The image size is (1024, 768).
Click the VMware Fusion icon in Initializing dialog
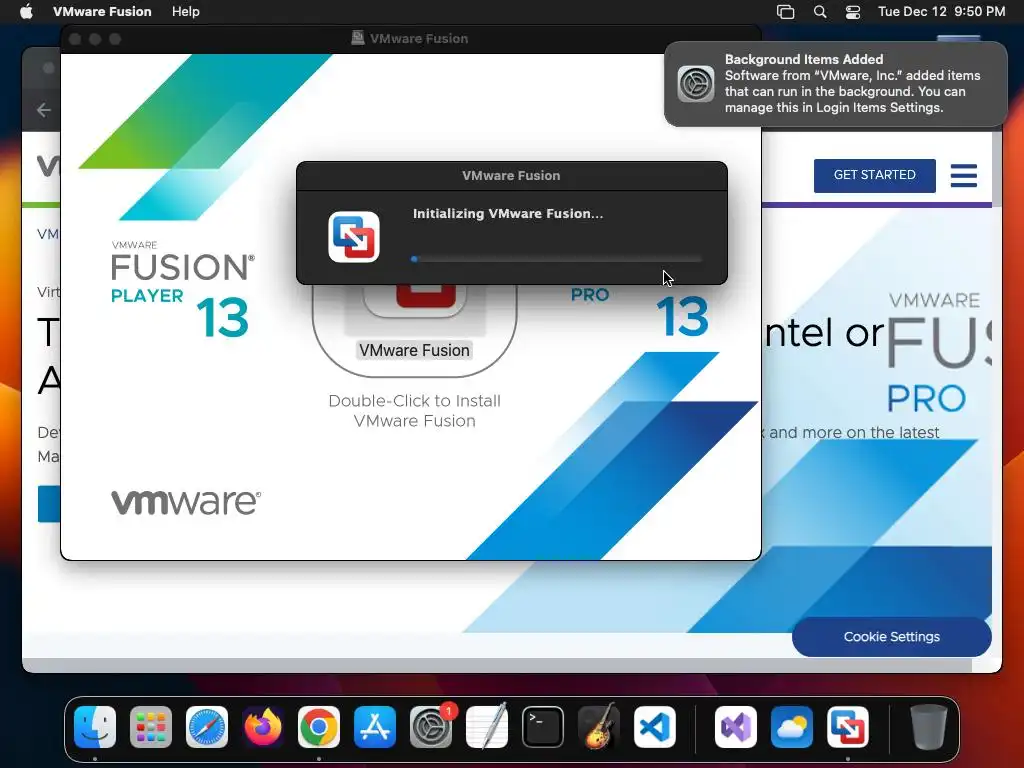[353, 236]
